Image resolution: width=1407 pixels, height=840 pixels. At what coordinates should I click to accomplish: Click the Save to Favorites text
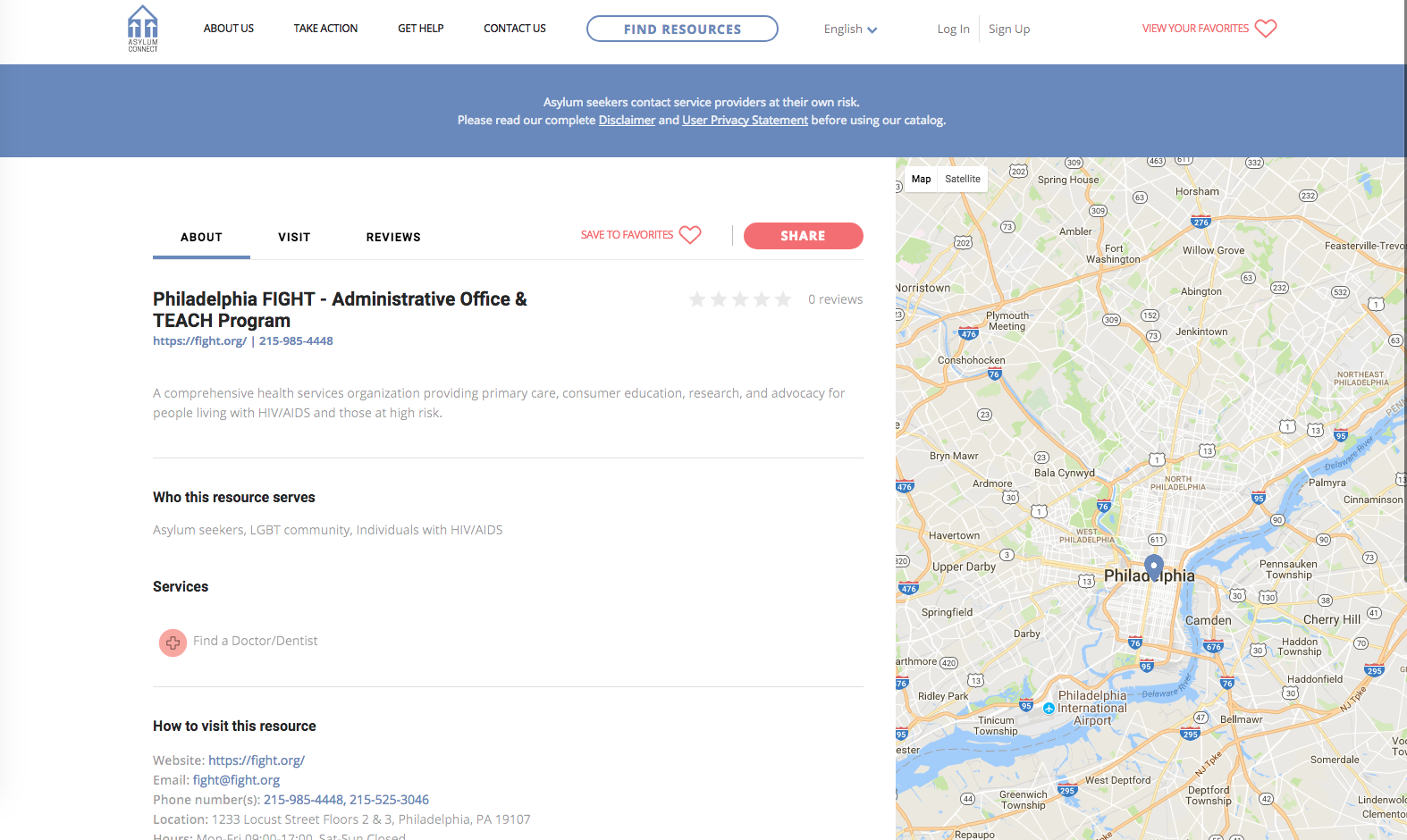(x=627, y=235)
